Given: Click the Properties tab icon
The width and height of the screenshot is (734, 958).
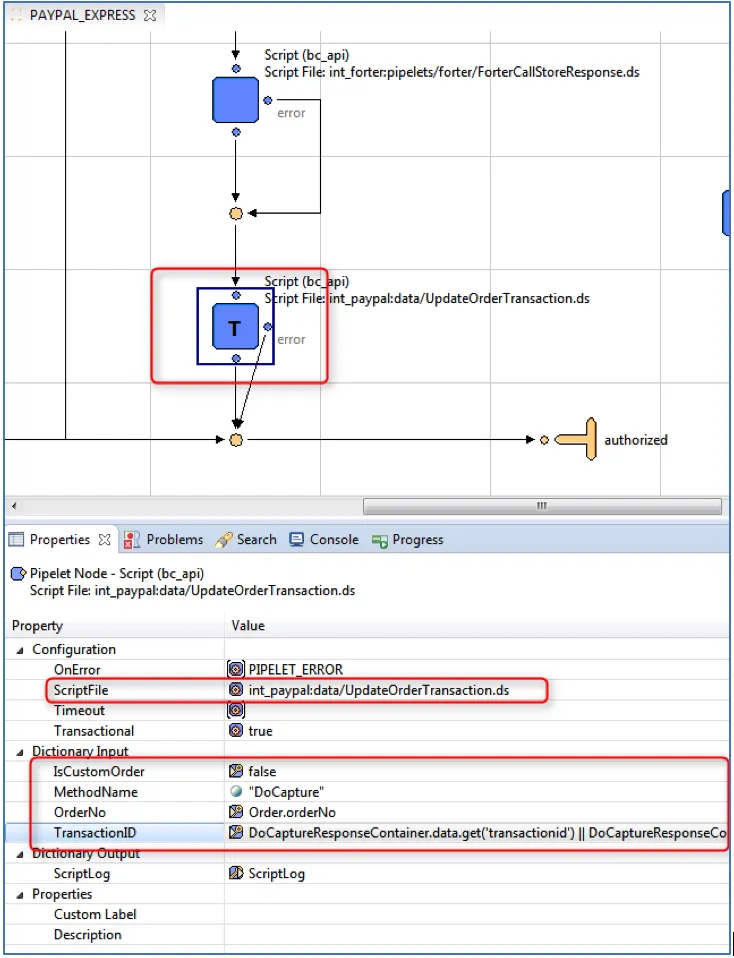Looking at the screenshot, I should [16, 539].
